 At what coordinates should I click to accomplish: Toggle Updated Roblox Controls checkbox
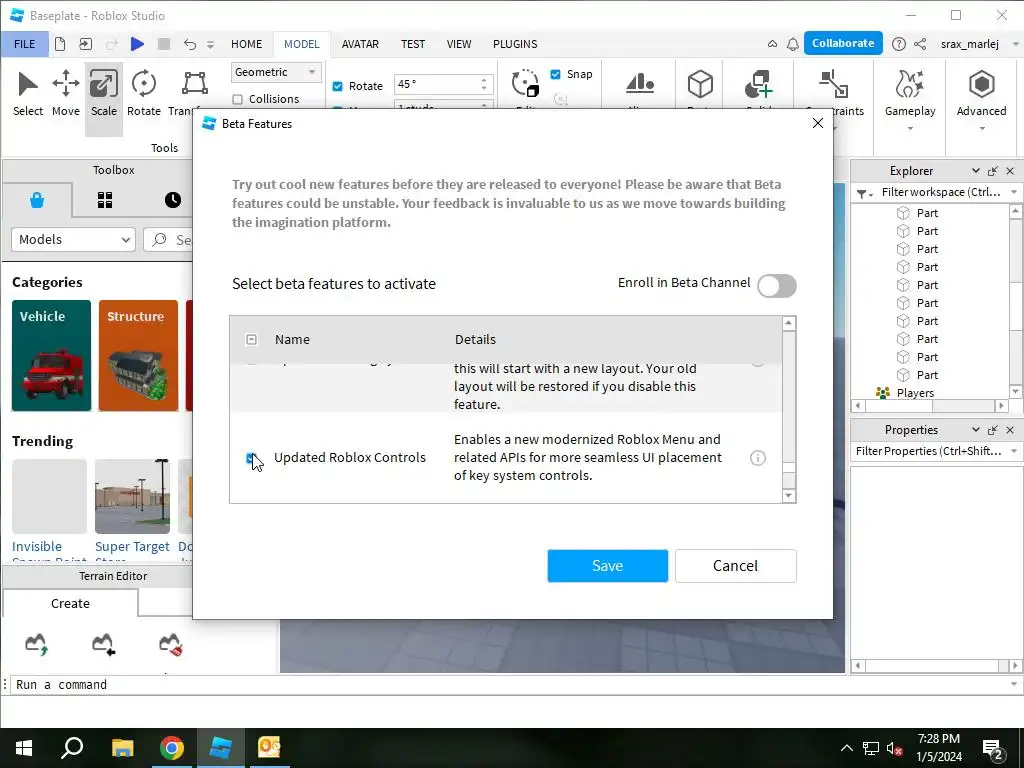pyautogui.click(x=251, y=458)
